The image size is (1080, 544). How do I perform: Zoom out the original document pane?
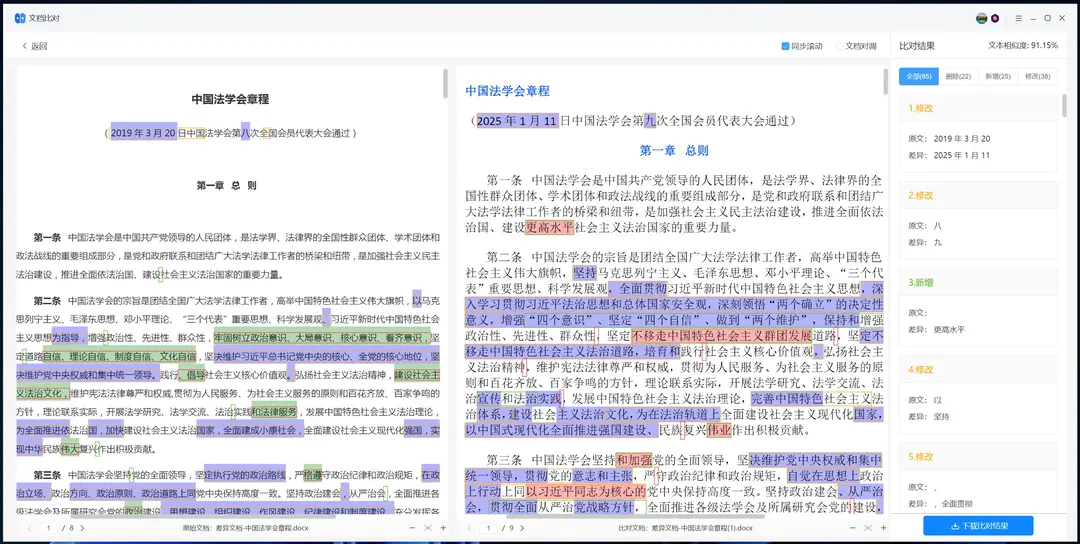[411, 528]
